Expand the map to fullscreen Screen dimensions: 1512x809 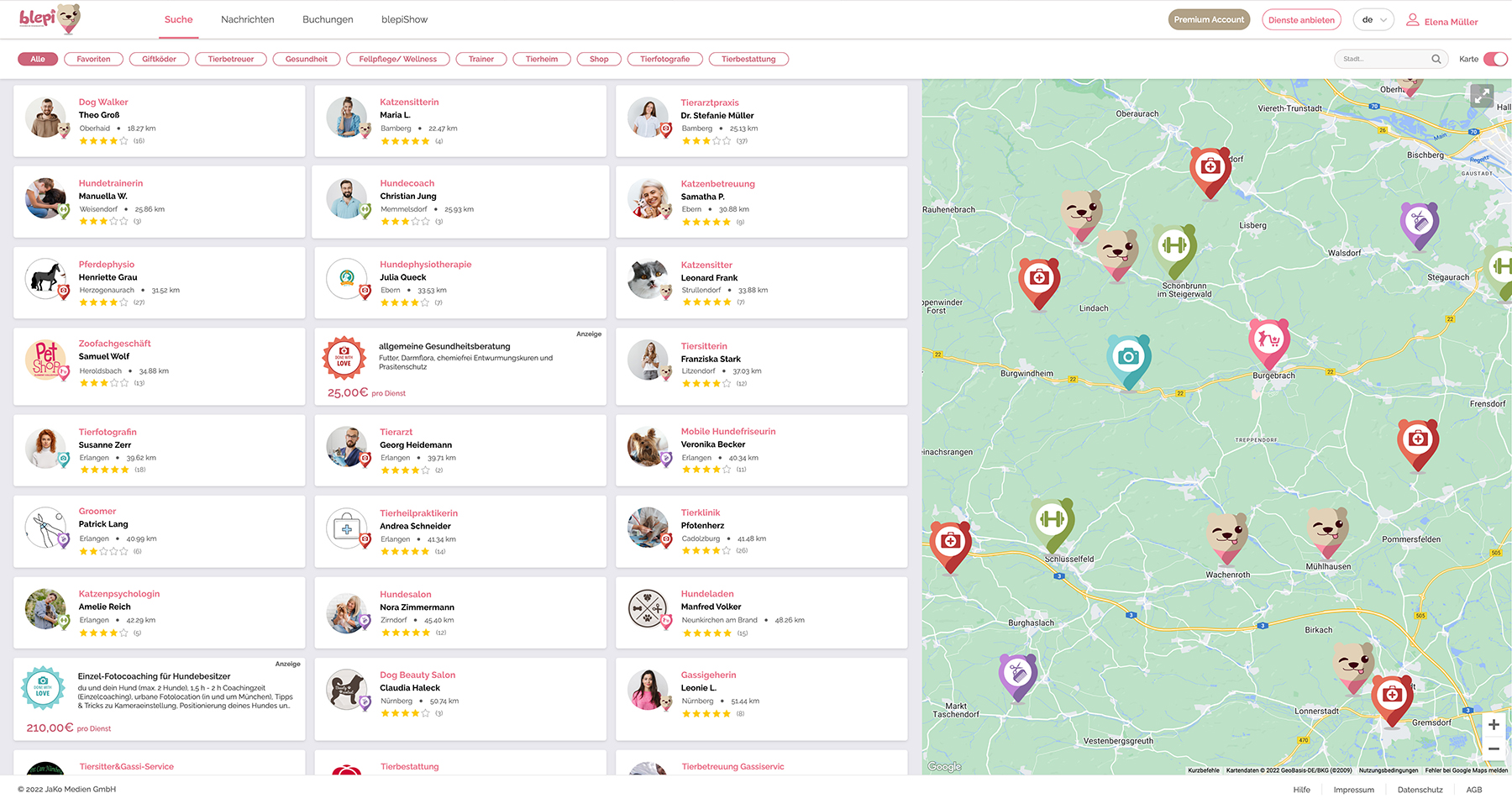click(x=1482, y=96)
